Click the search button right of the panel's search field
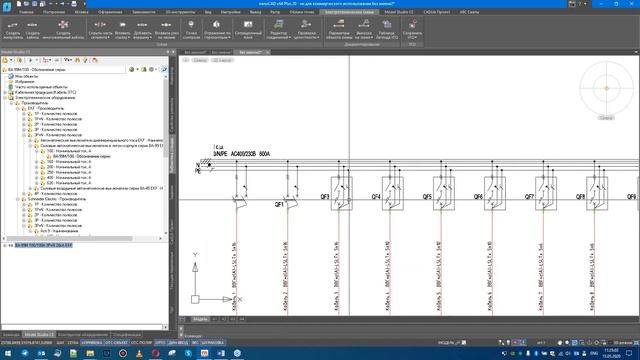Viewport: 640px width, 360px height. [x=164, y=69]
